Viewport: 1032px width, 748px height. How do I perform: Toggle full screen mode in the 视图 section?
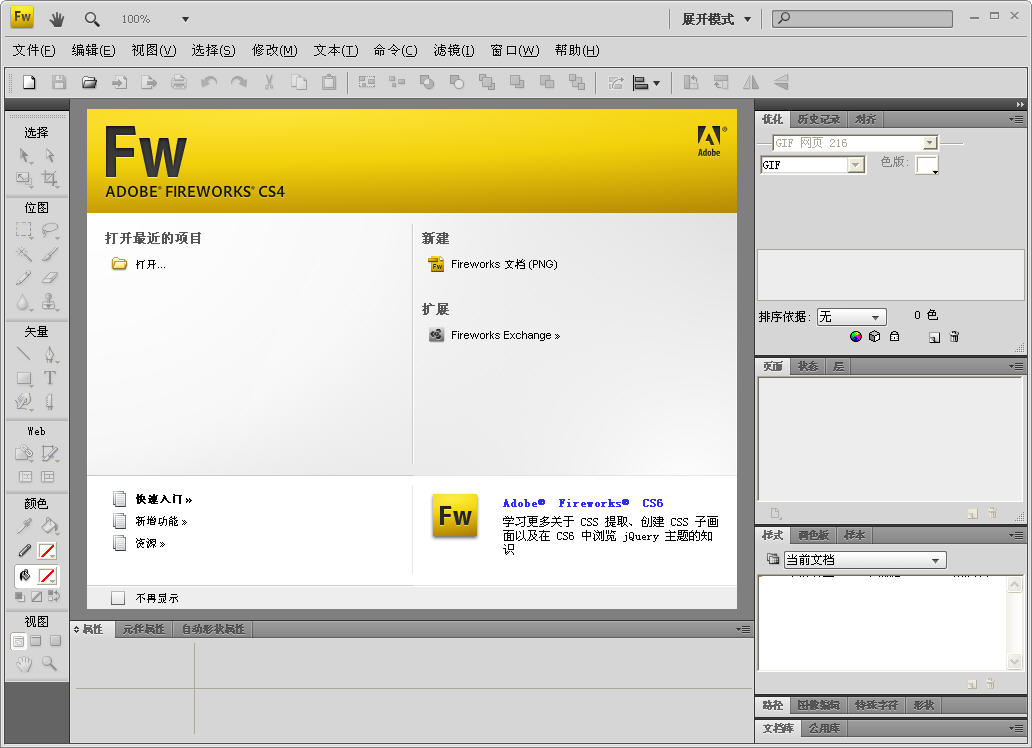37,641
